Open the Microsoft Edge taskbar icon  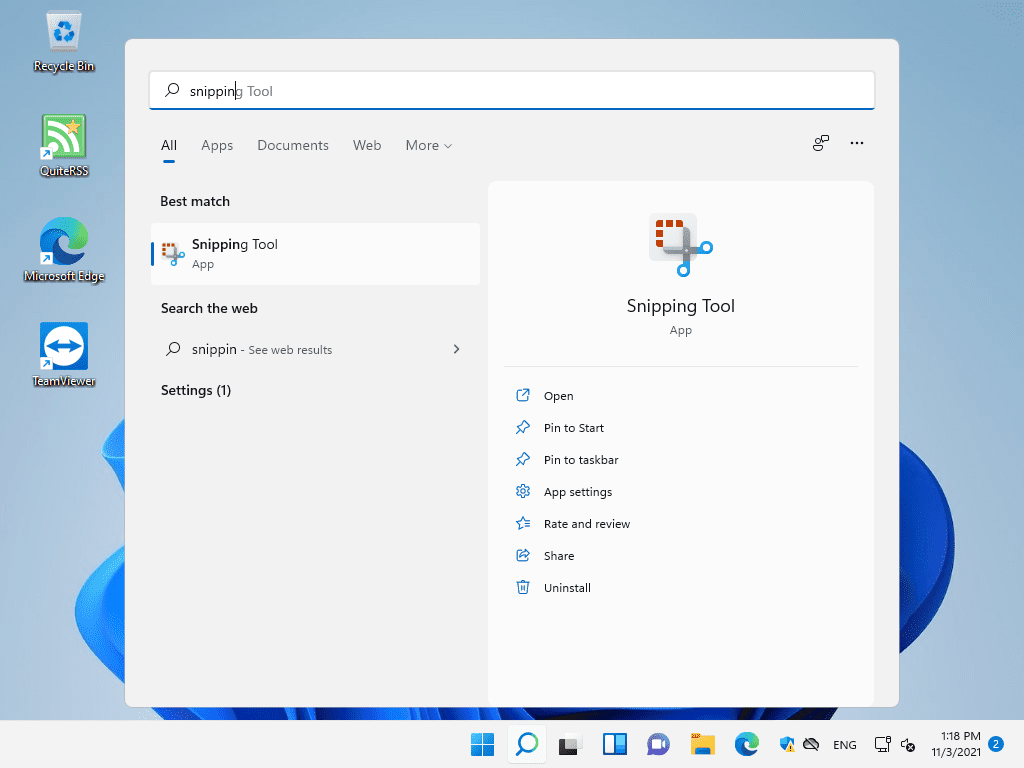[746, 744]
